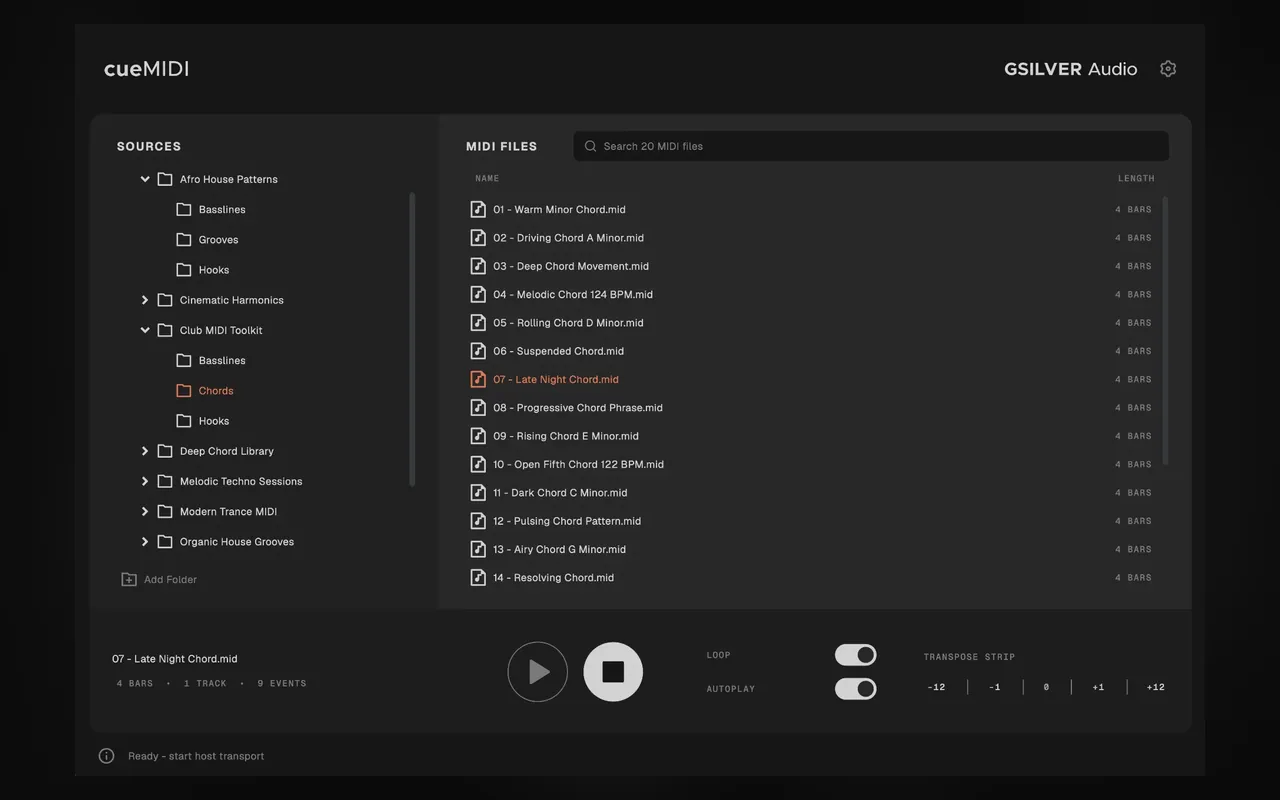Toggle the Autoplay switch
The image size is (1280, 800).
856,689
